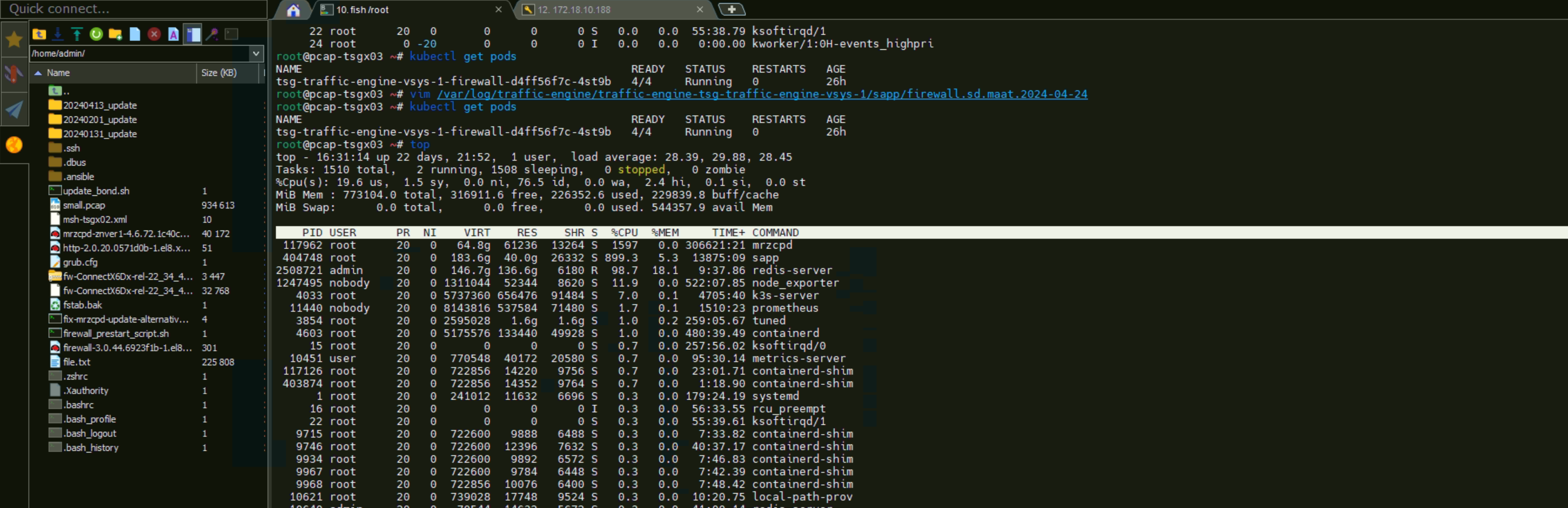The width and height of the screenshot is (1568, 508).
Task: Go to parent directory toolbar icon
Action: click(x=39, y=34)
